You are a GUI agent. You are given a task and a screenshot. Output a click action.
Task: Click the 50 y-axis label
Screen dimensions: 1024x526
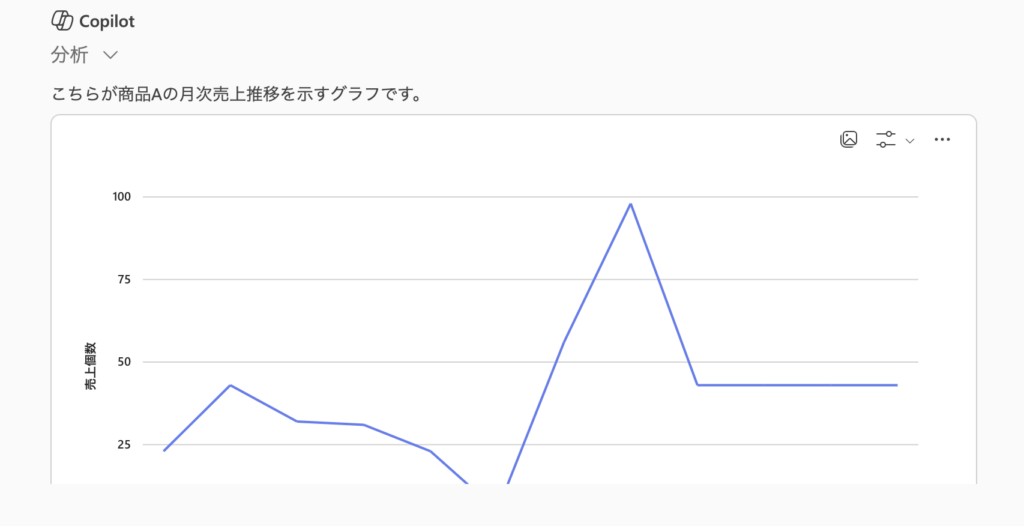125,362
